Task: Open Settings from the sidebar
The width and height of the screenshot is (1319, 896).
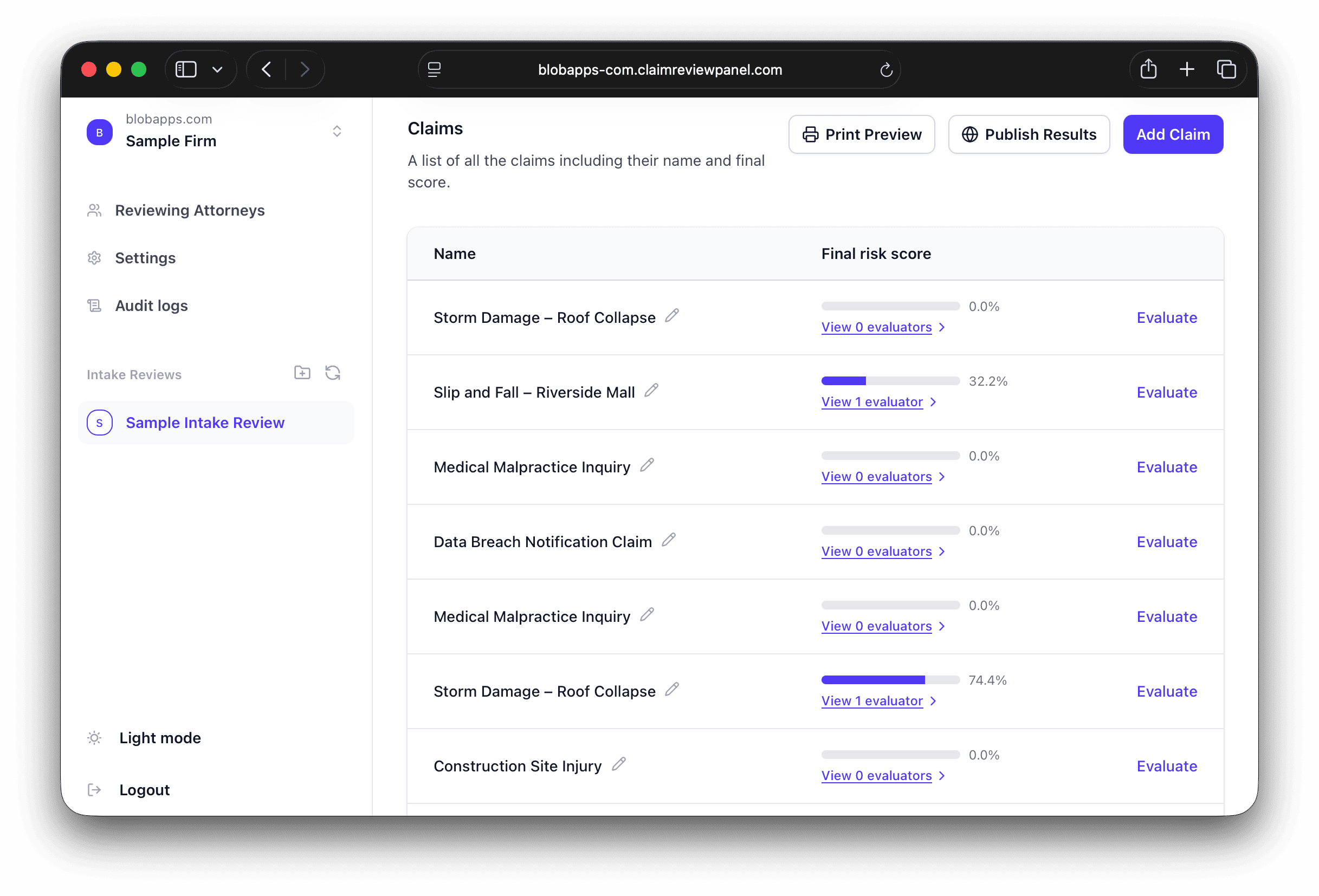Action: pos(145,258)
